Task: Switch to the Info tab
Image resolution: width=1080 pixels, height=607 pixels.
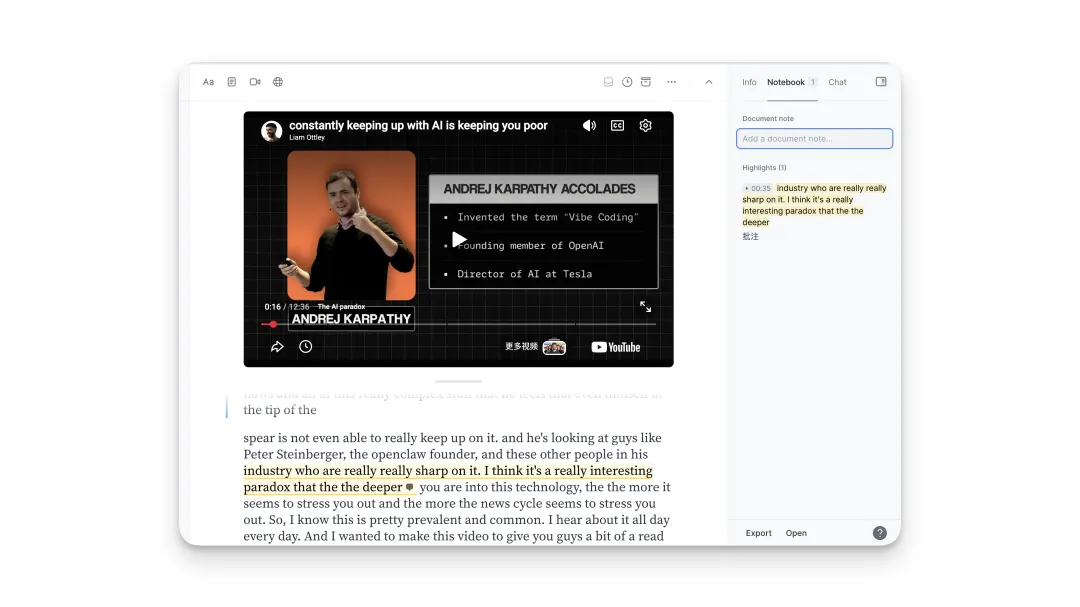Action: click(x=749, y=82)
